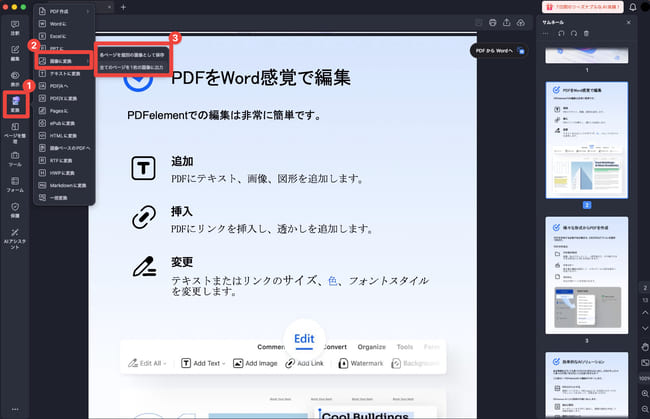Viewport: 650px width, 419px height.
Task: Open the フォーム (form) sidebar tool
Action: tap(15, 185)
